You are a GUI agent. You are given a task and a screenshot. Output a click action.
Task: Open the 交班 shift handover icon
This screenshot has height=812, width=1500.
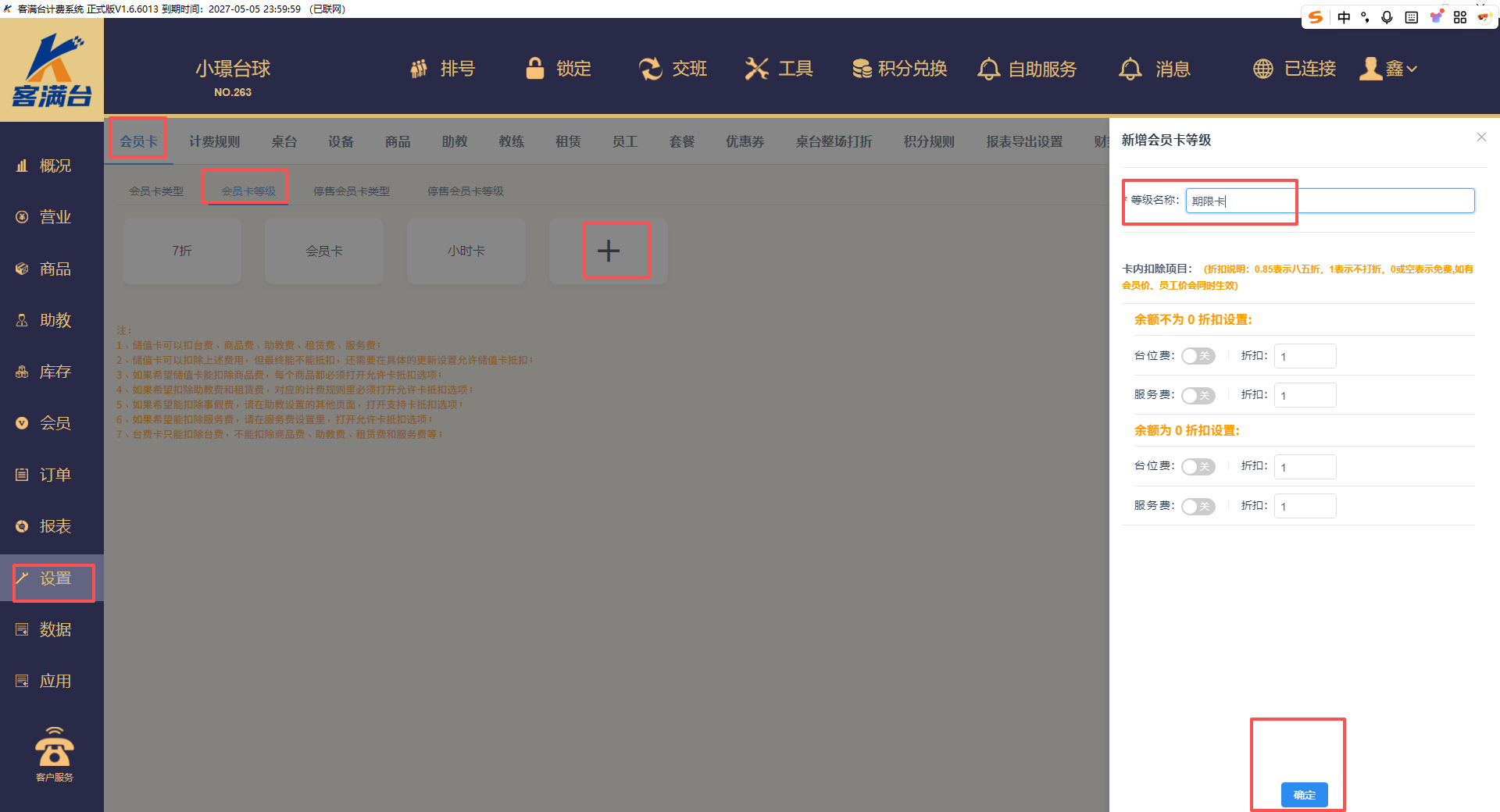[x=650, y=69]
